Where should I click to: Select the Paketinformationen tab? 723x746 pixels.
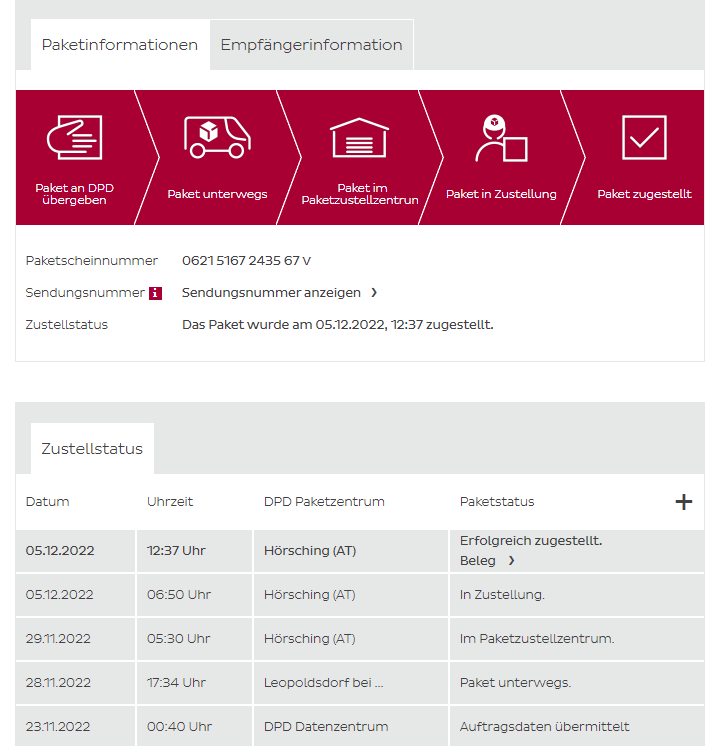click(120, 45)
